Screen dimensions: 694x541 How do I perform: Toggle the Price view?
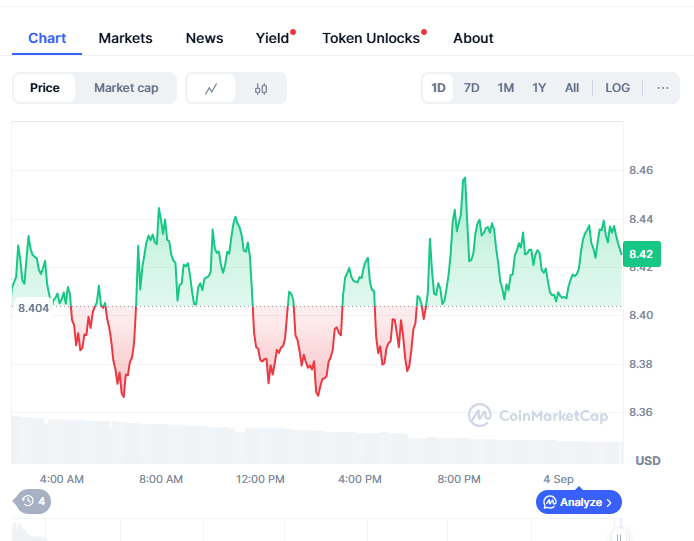(45, 88)
